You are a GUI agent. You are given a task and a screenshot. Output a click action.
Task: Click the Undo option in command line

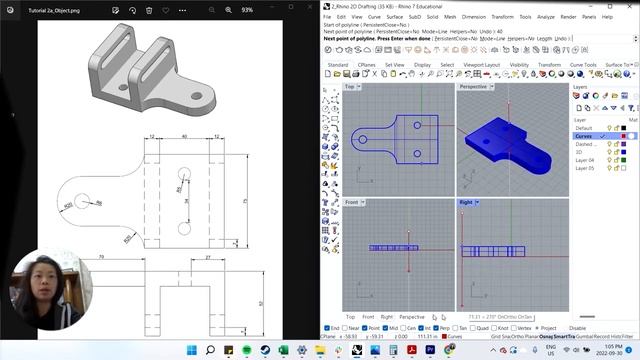pyautogui.click(x=560, y=38)
